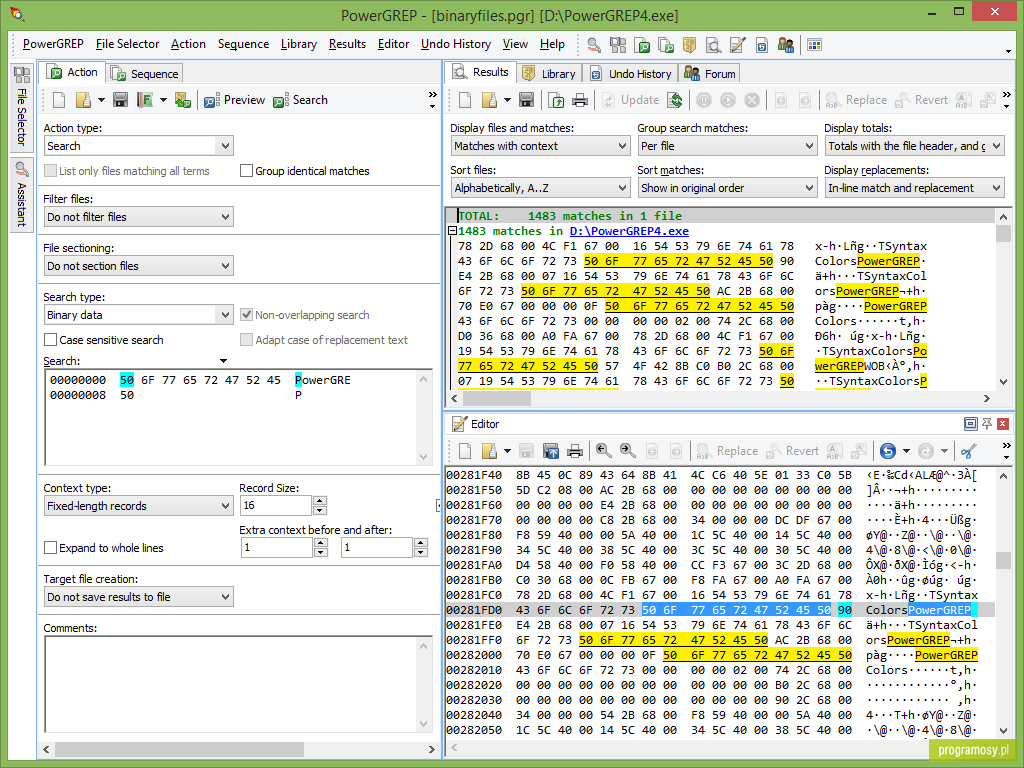The height and width of the screenshot is (768, 1024).
Task: Open the Sort matches dropdown
Action: [x=728, y=188]
